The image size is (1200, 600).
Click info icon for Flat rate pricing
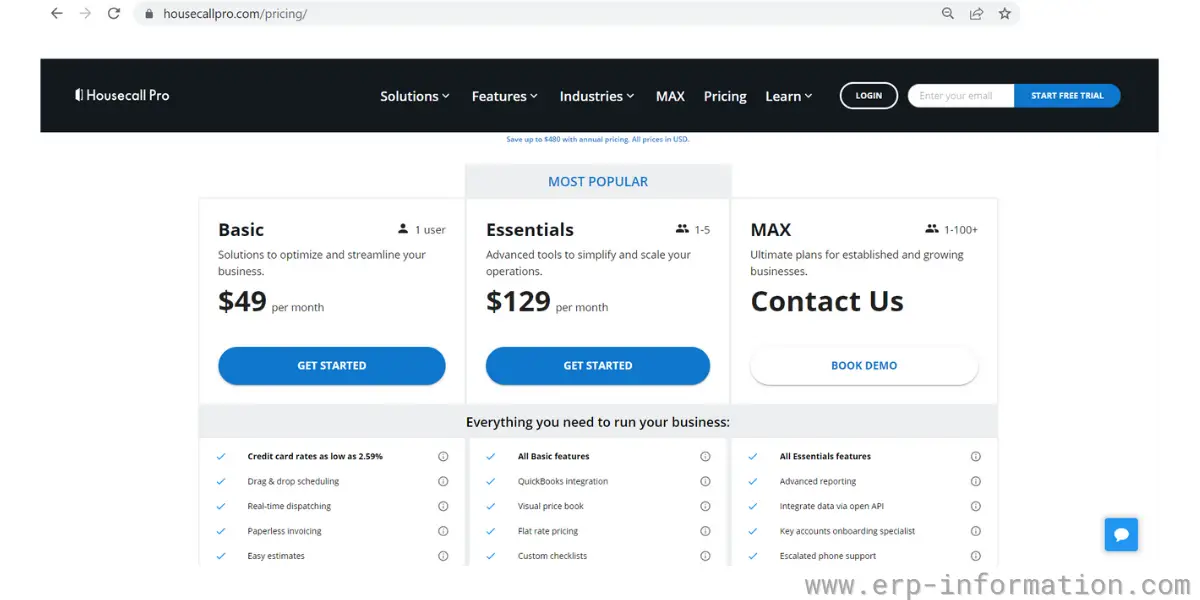coord(705,531)
